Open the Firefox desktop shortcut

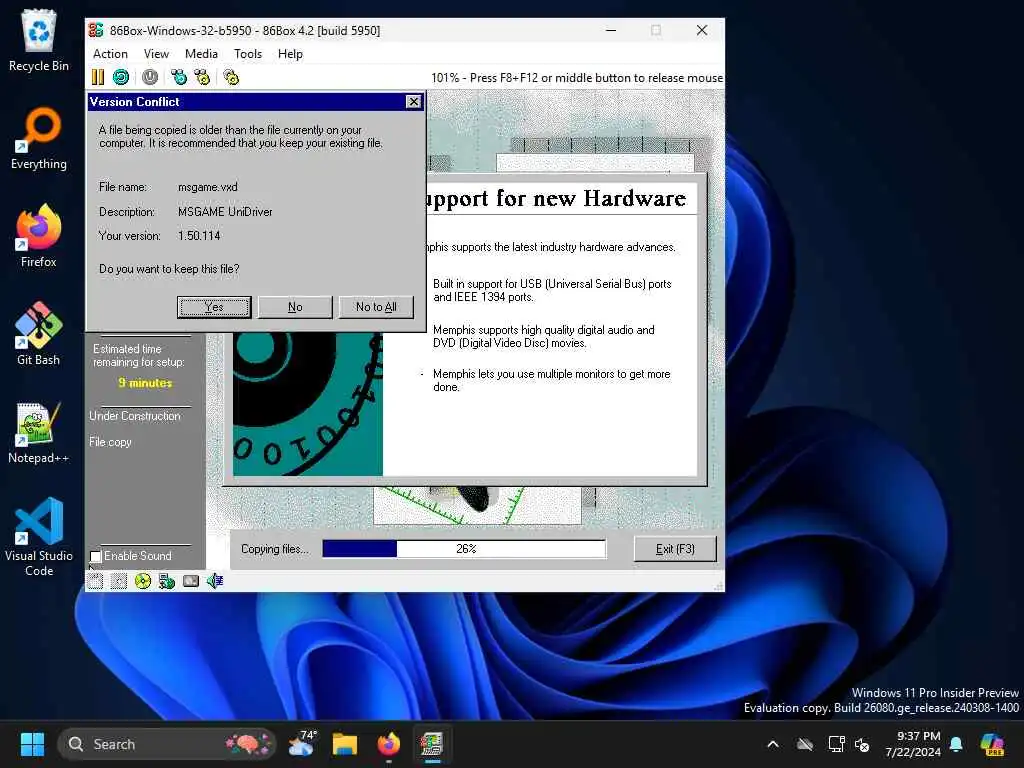coord(39,236)
